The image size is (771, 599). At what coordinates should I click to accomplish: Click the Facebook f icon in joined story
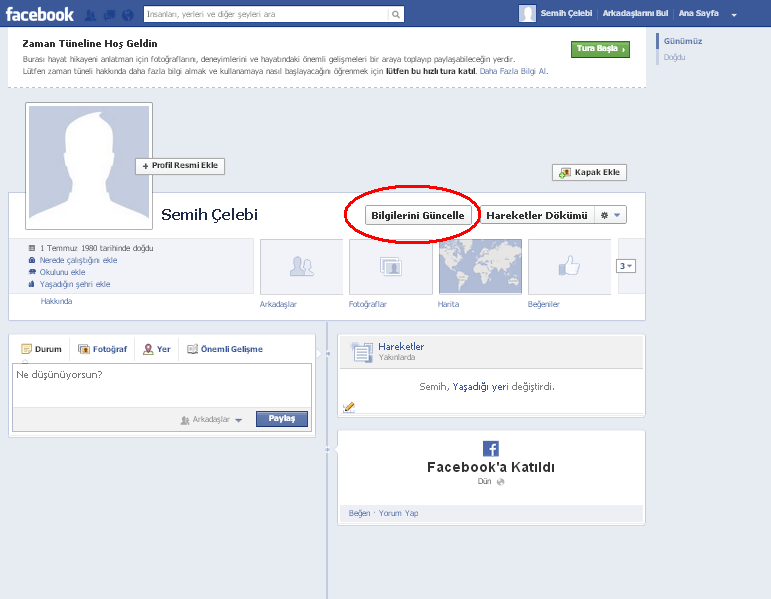pos(491,449)
